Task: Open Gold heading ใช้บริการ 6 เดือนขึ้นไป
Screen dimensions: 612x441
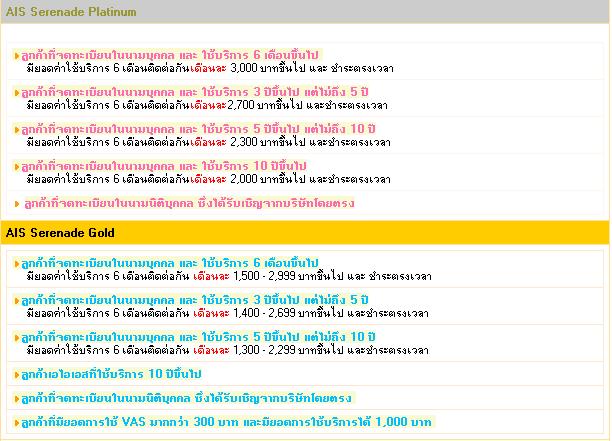Action: click(x=170, y=263)
